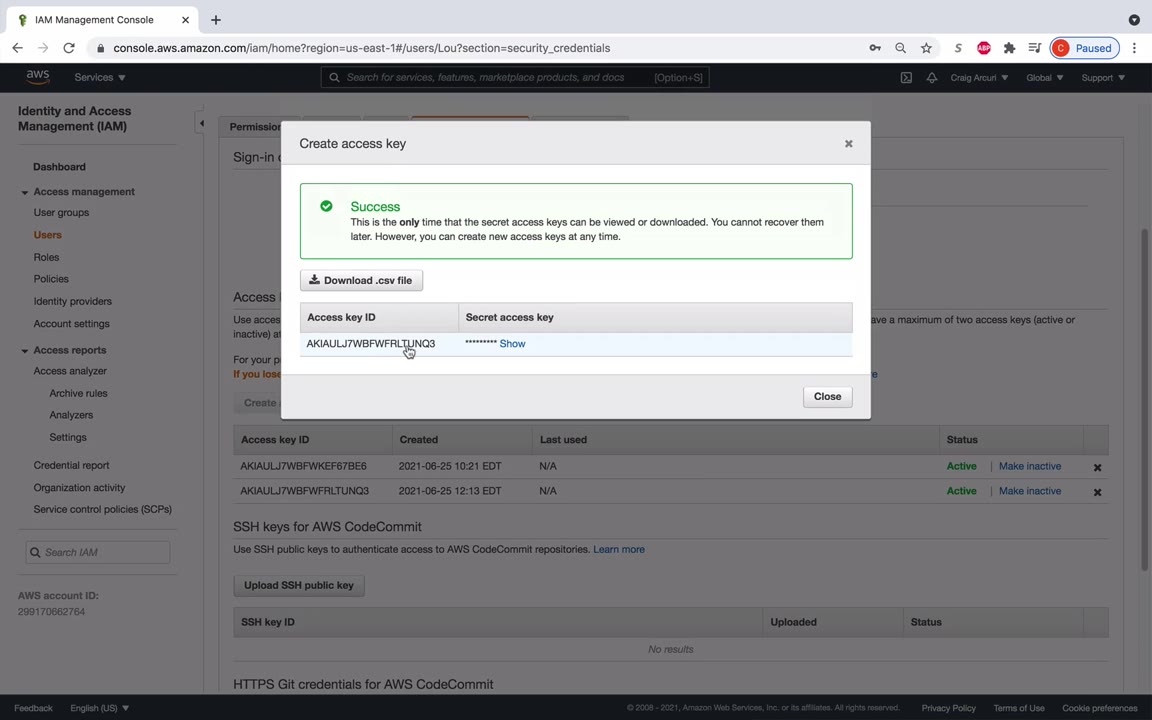The height and width of the screenshot is (720, 1152).
Task: Collapse Access reports section
Action: point(24,351)
